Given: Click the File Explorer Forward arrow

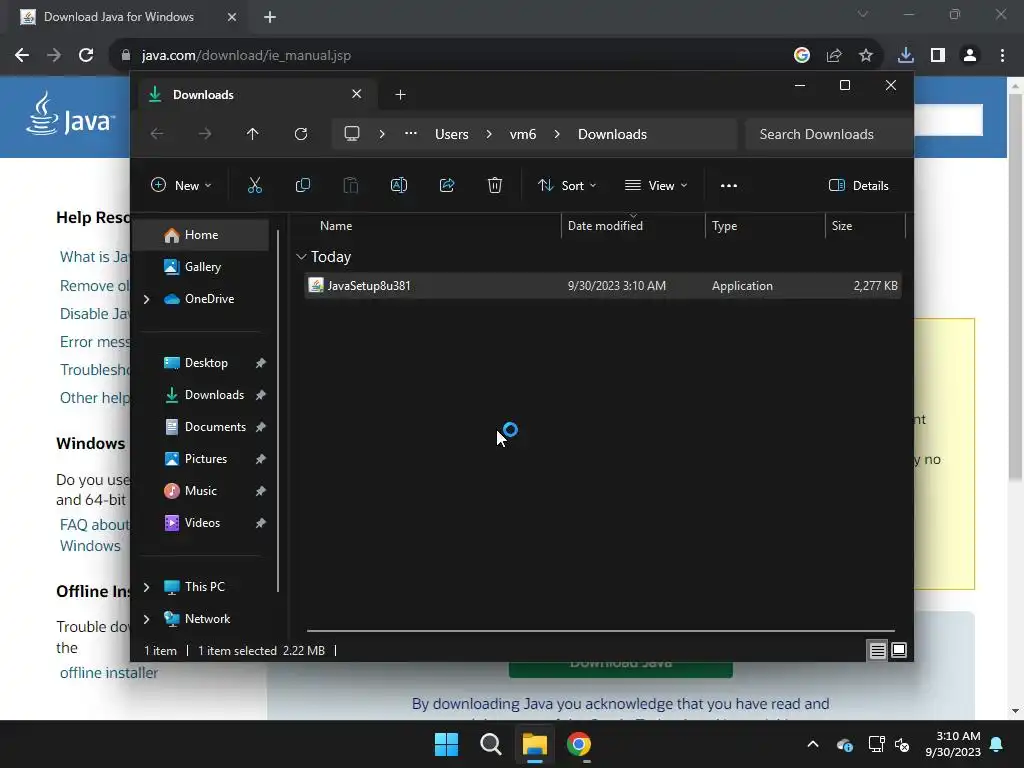Looking at the screenshot, I should click(205, 134).
